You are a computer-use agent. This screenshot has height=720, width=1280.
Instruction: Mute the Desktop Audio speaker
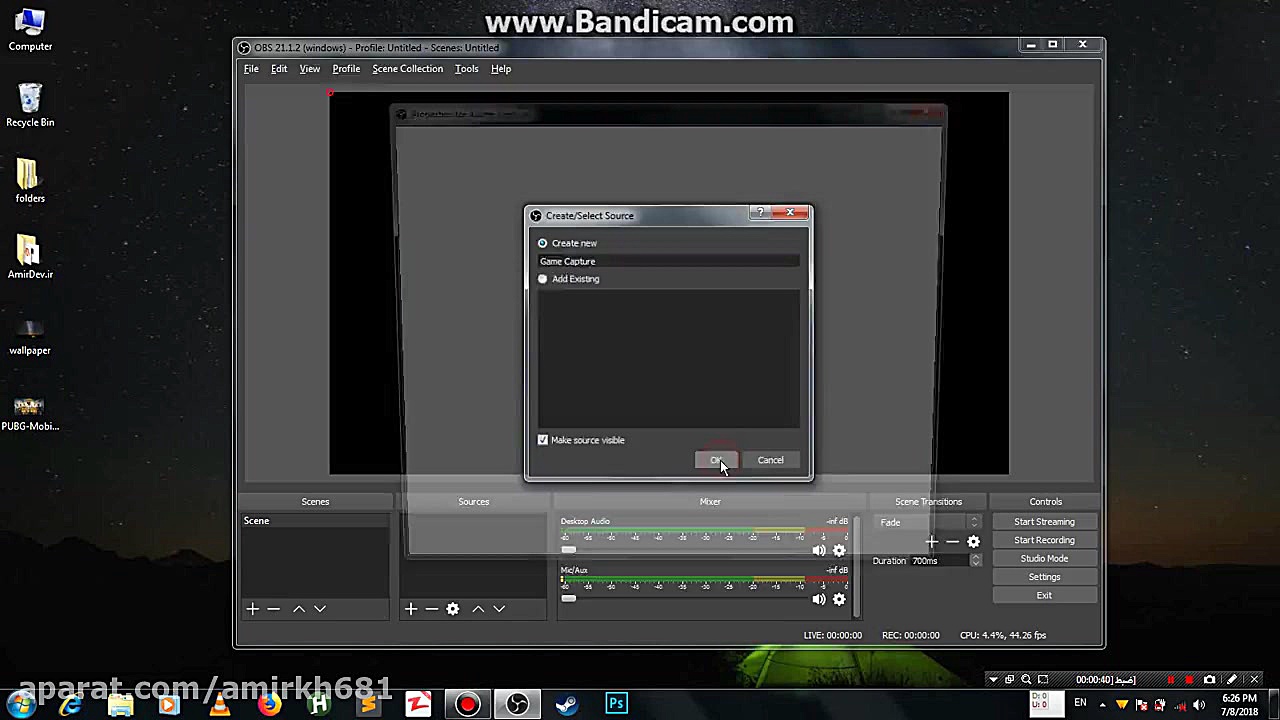tap(819, 550)
